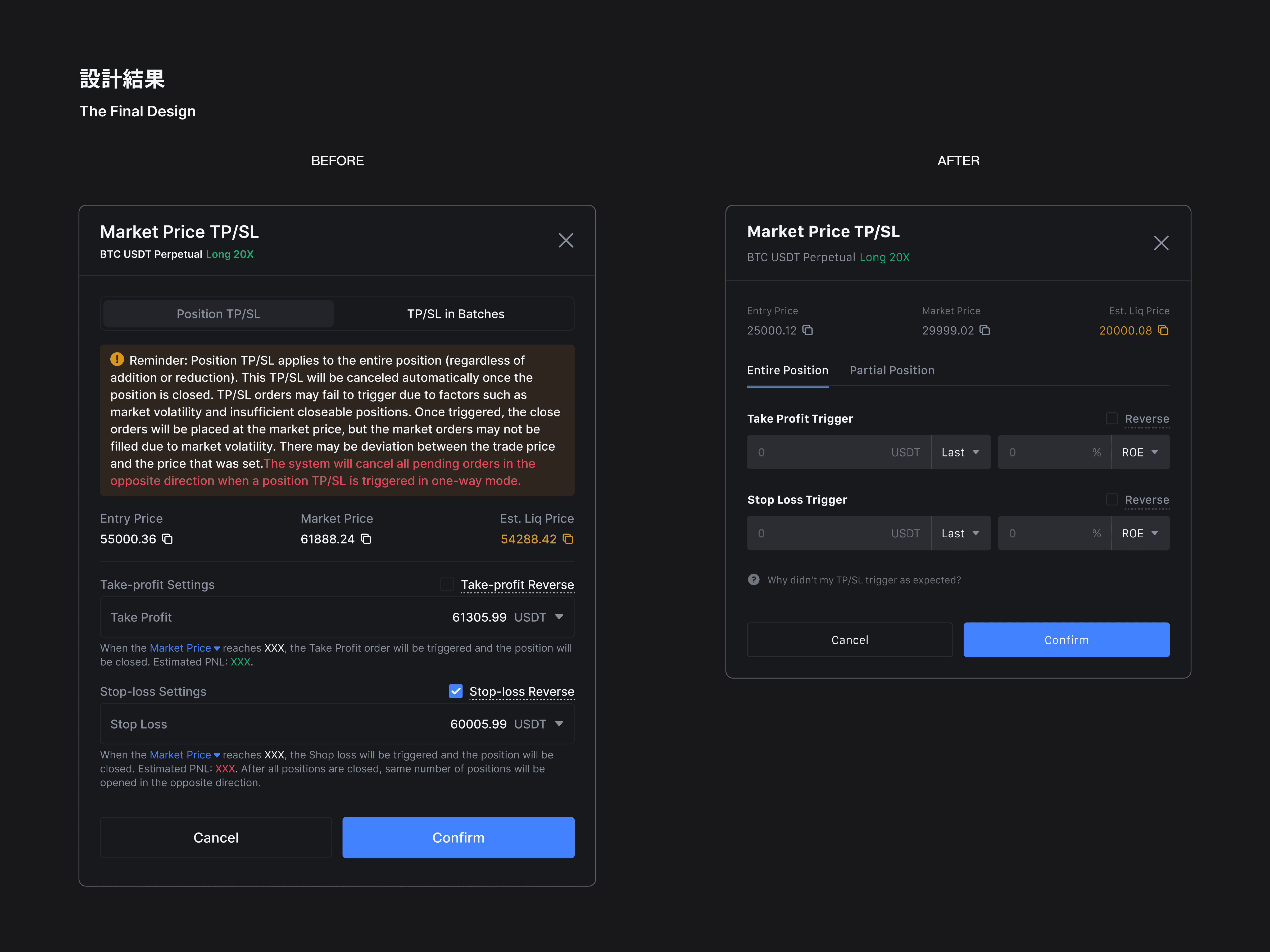Screen dimensions: 1270x952
Task: Copy Entry Price 55000.36 in the BEFORE panel
Action: coord(167,539)
